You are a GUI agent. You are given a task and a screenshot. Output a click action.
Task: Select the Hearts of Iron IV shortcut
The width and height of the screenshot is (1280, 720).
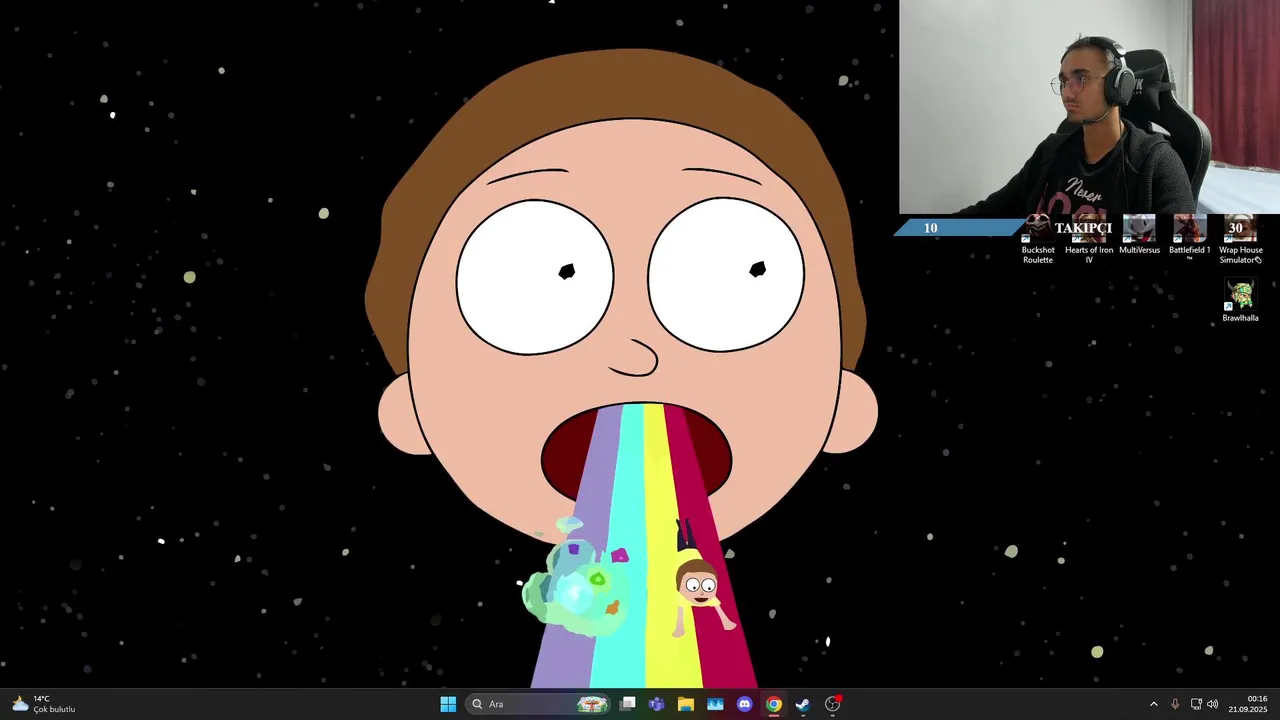[x=1089, y=240]
